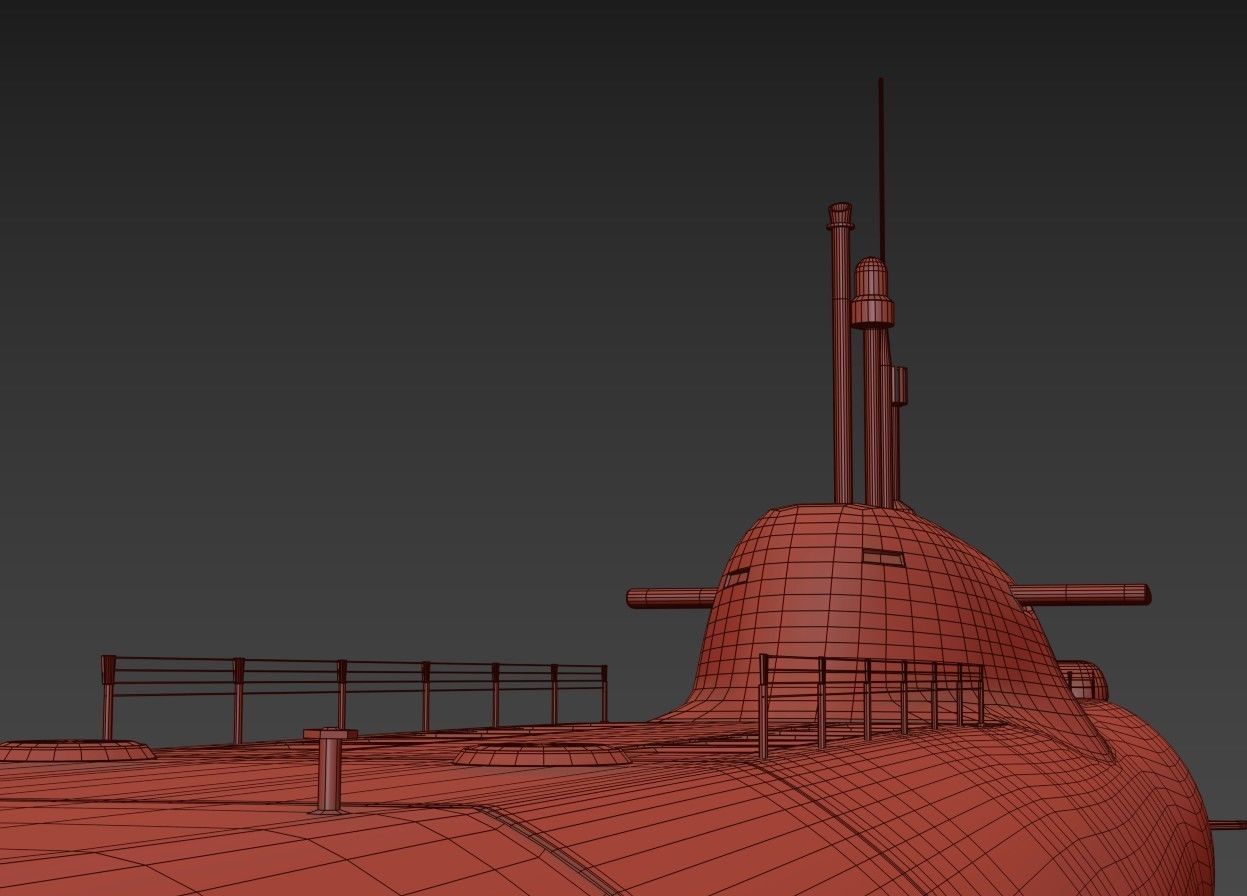Select the T-shaped post on the deck
This screenshot has width=1247, height=896.
coord(330,770)
